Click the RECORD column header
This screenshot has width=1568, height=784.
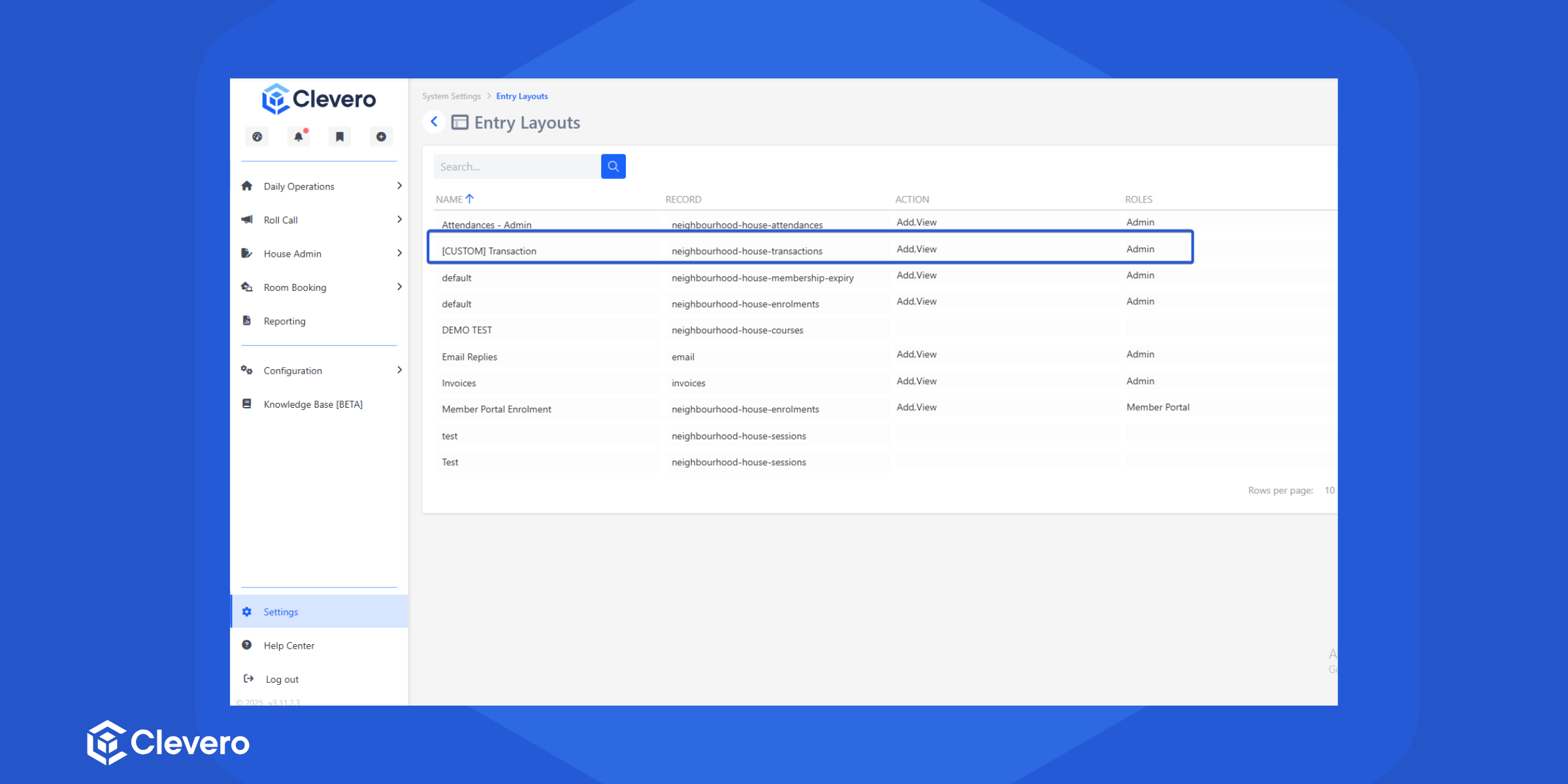tap(683, 199)
